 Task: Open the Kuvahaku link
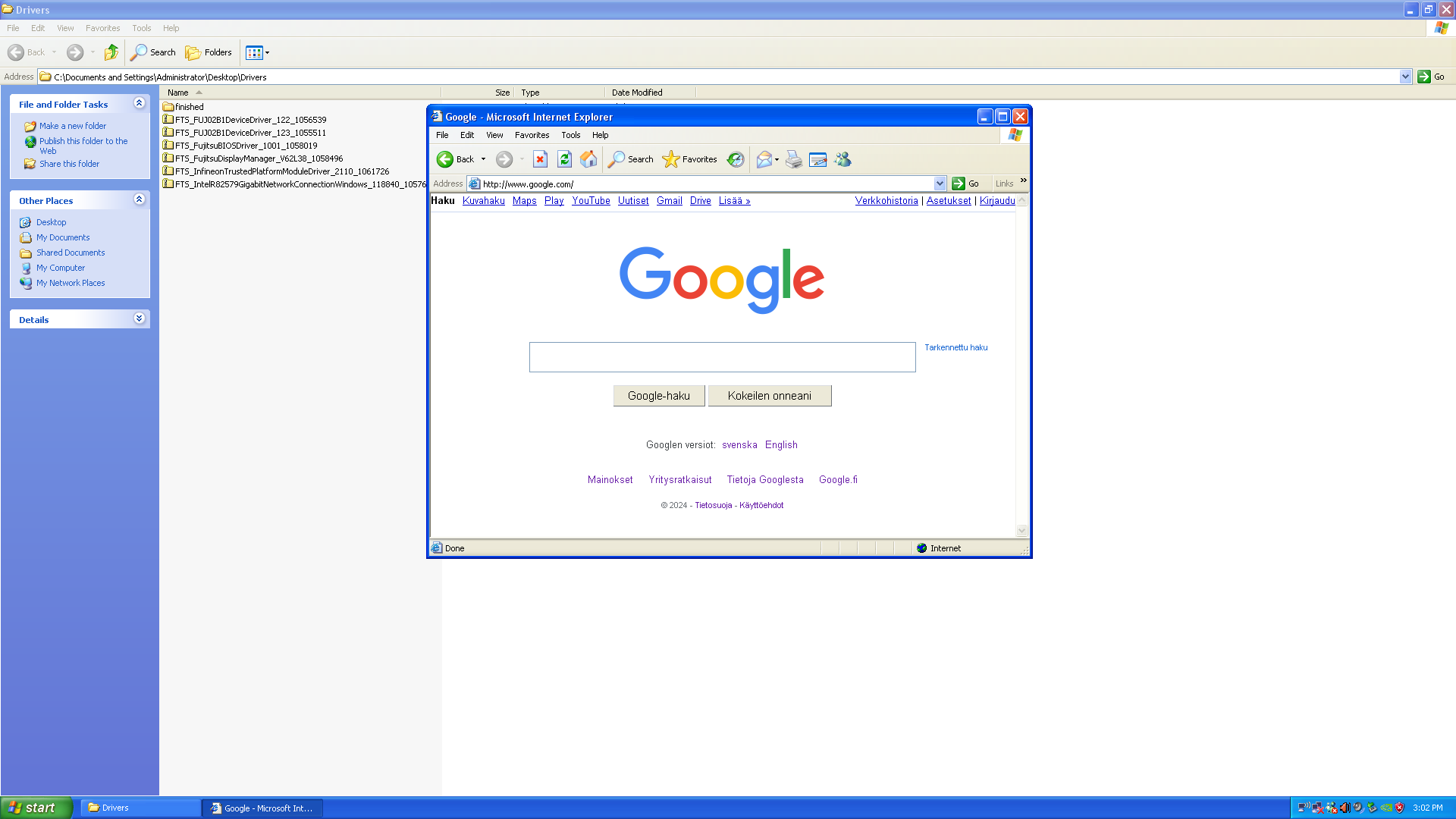click(x=484, y=201)
